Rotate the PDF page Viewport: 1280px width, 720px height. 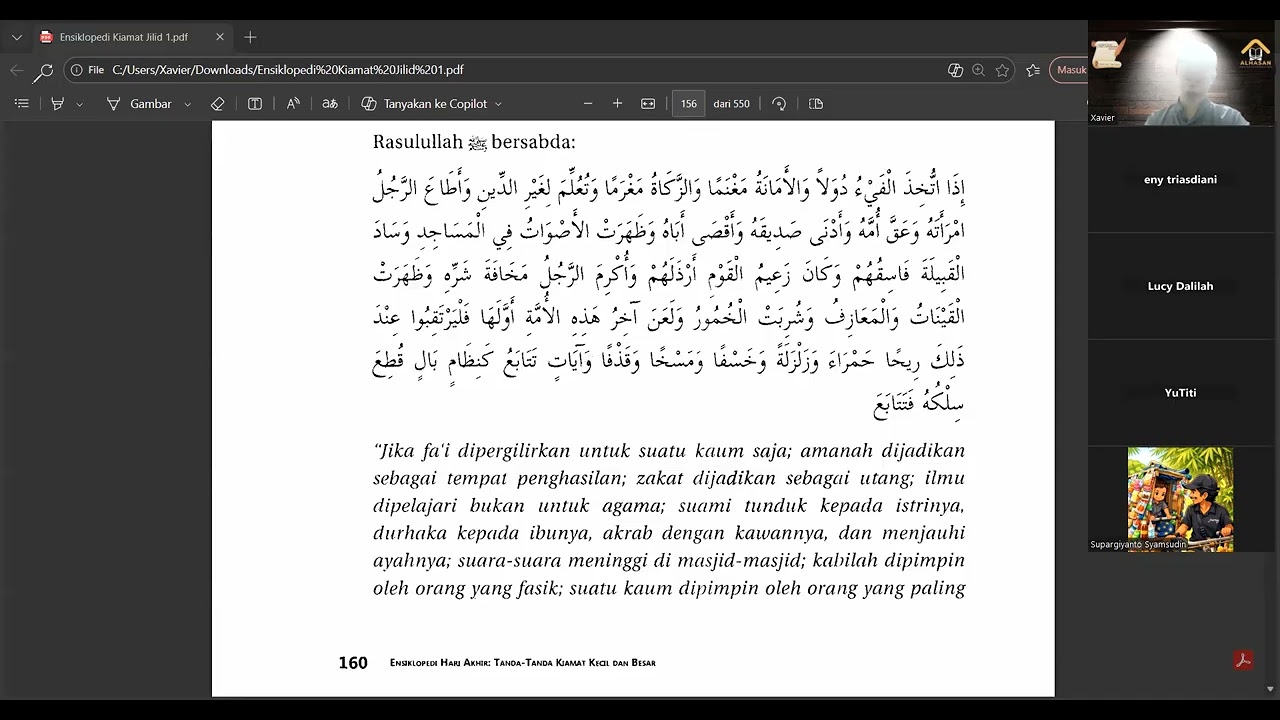pos(779,104)
